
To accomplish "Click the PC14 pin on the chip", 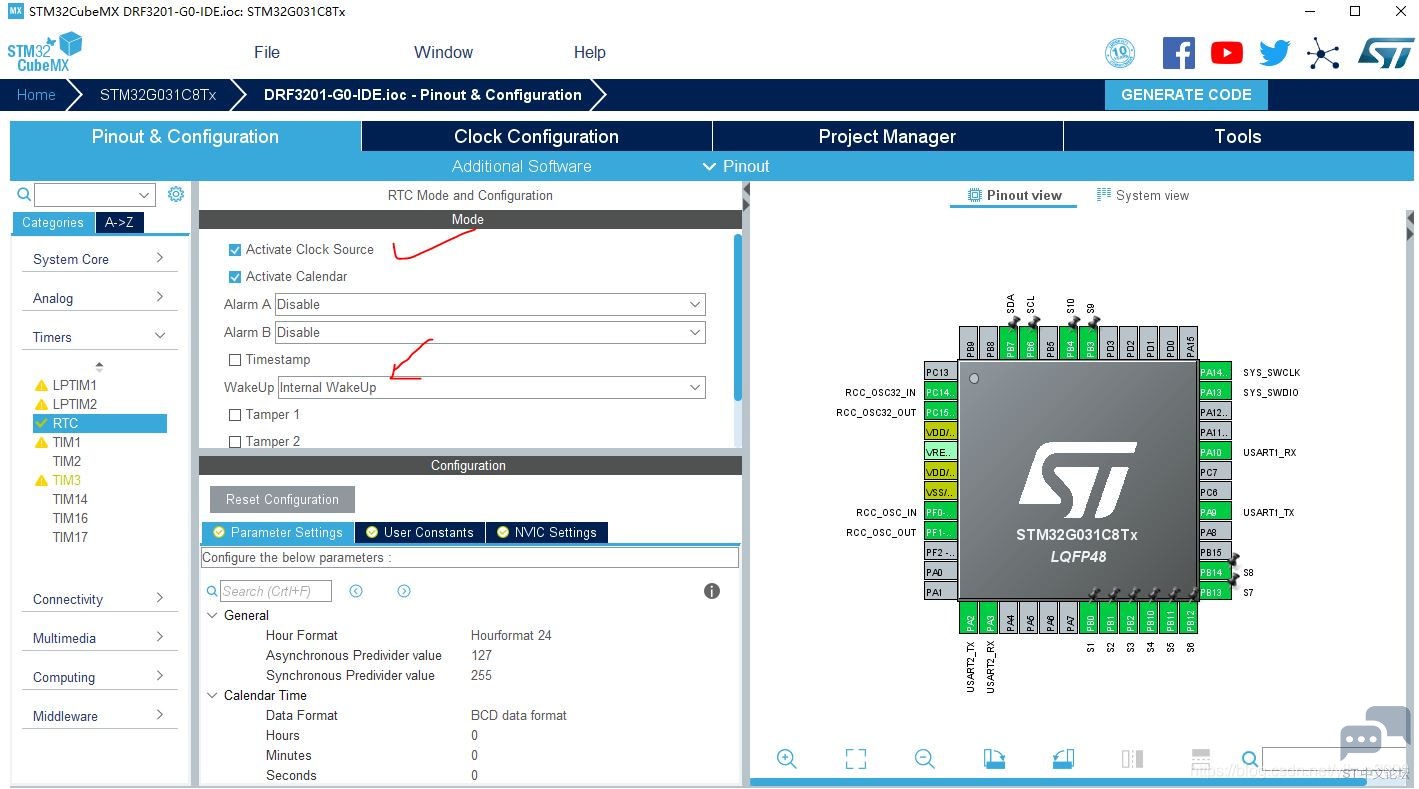I will [941, 392].
